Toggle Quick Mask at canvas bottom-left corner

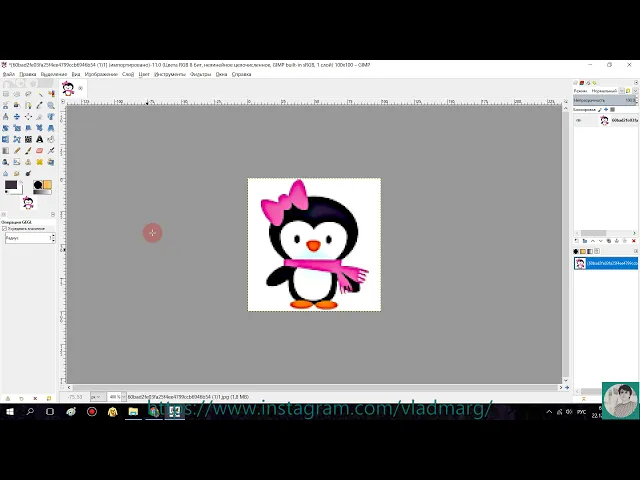63,387
